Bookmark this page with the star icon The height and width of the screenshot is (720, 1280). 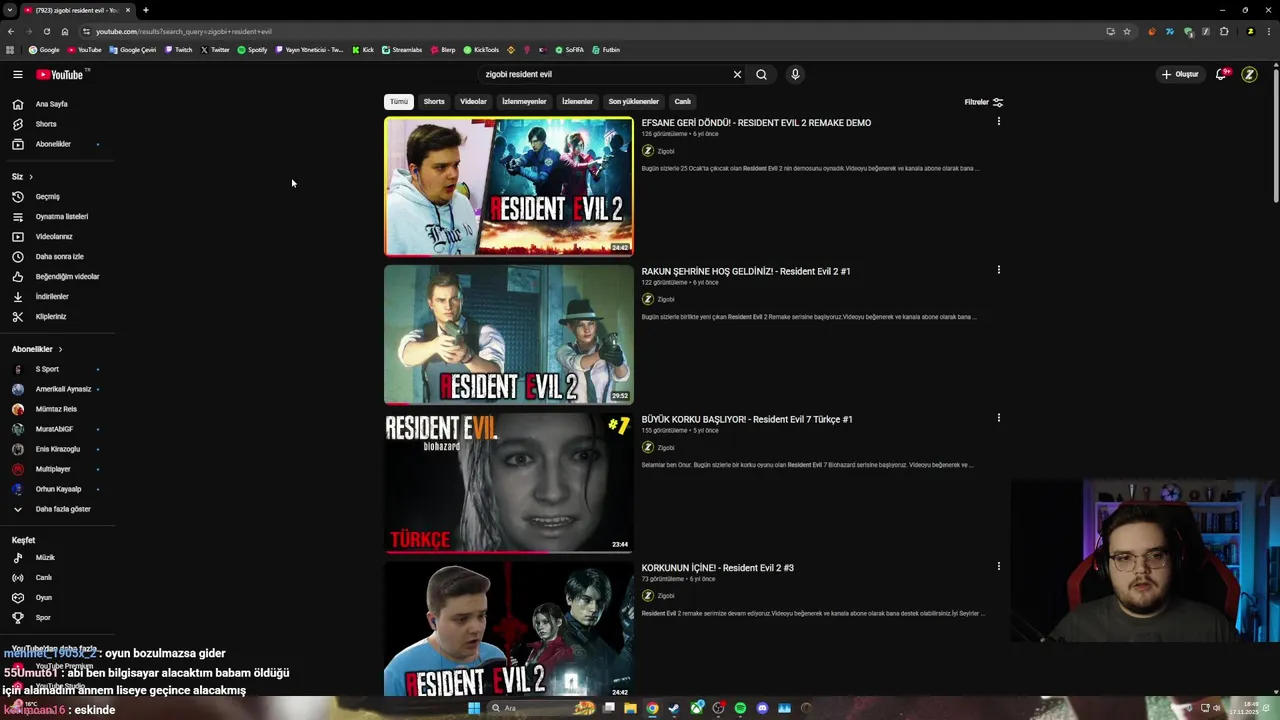1127,31
